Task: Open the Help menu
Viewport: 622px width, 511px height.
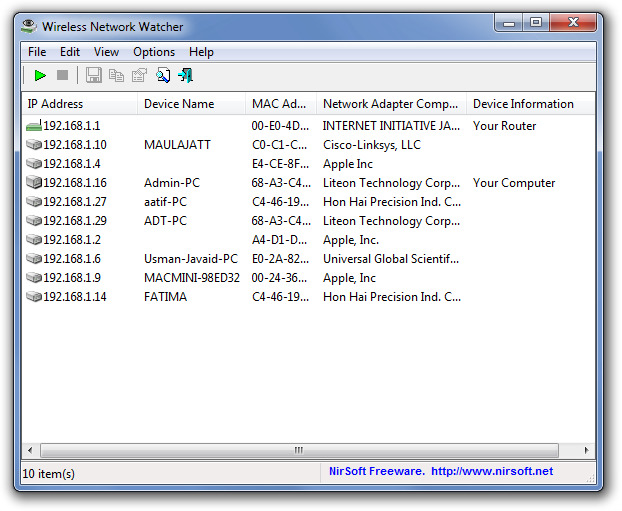Action: pos(201,52)
